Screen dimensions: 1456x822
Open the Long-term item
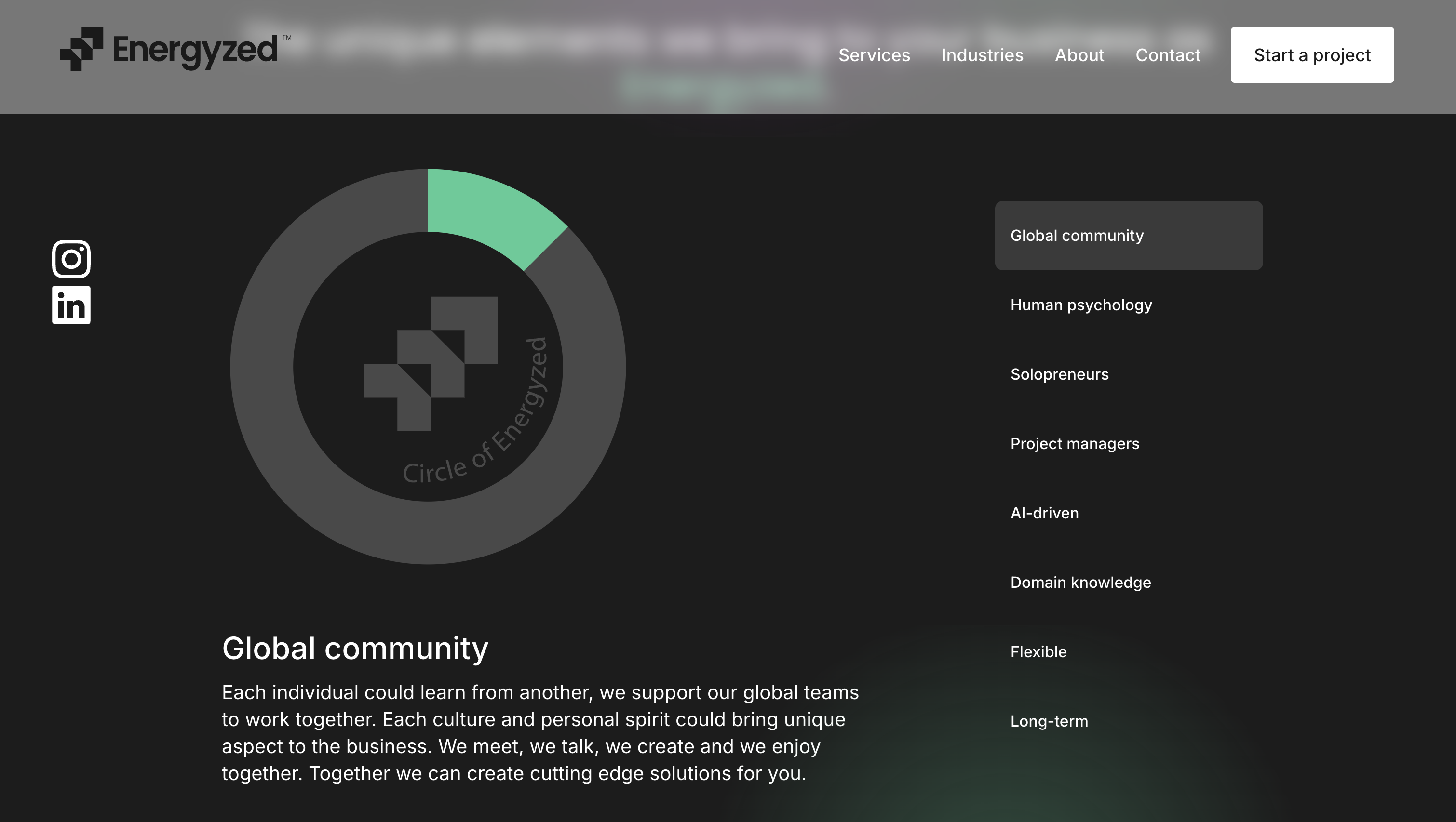coord(1049,721)
